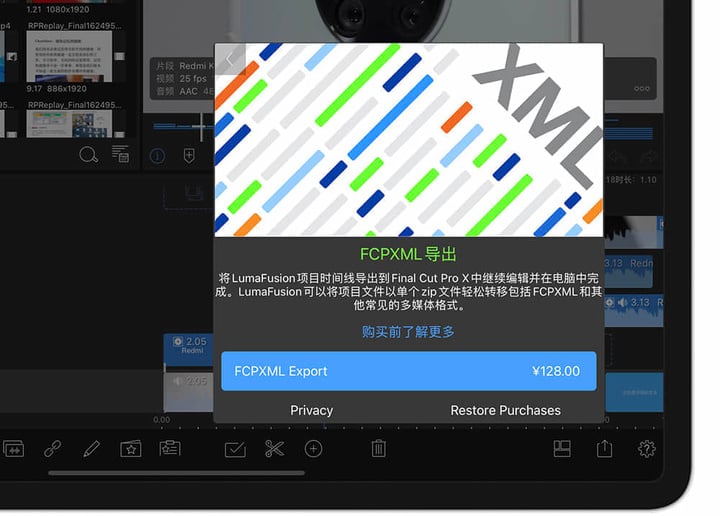Image resolution: width=720 pixels, height=516 pixels.
Task: Split the clip with the scissors icon
Action: (275, 449)
